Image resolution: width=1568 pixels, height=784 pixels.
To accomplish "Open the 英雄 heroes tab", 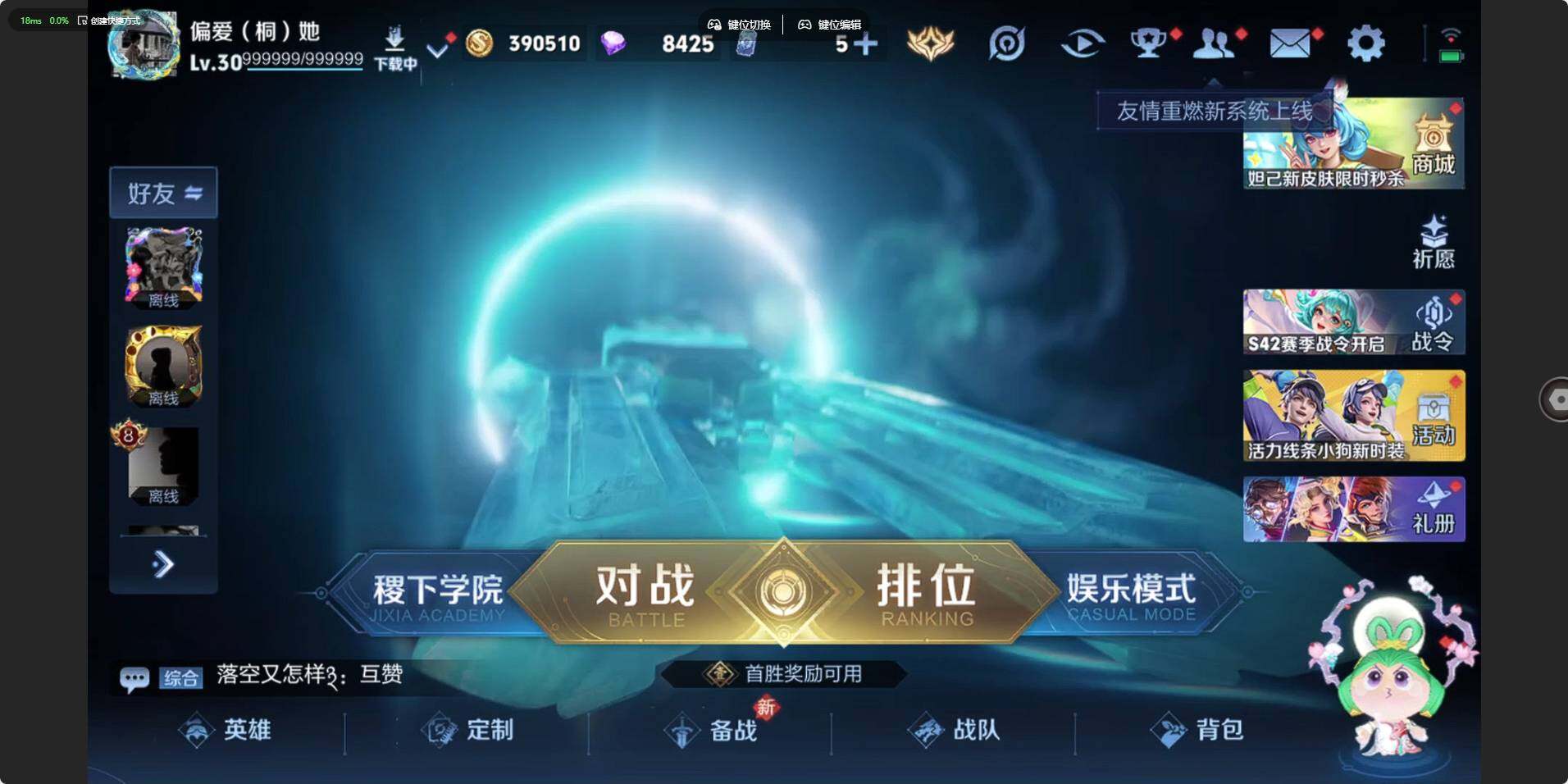I will 225,730.
